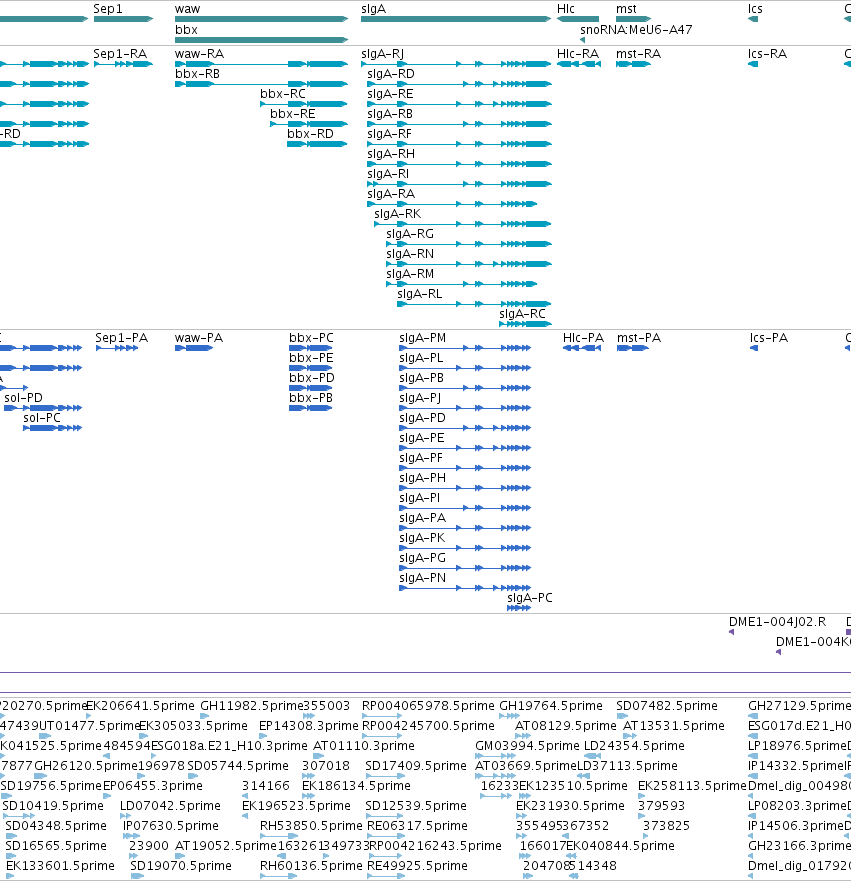Open transcript waw-RA

pos(261,64)
